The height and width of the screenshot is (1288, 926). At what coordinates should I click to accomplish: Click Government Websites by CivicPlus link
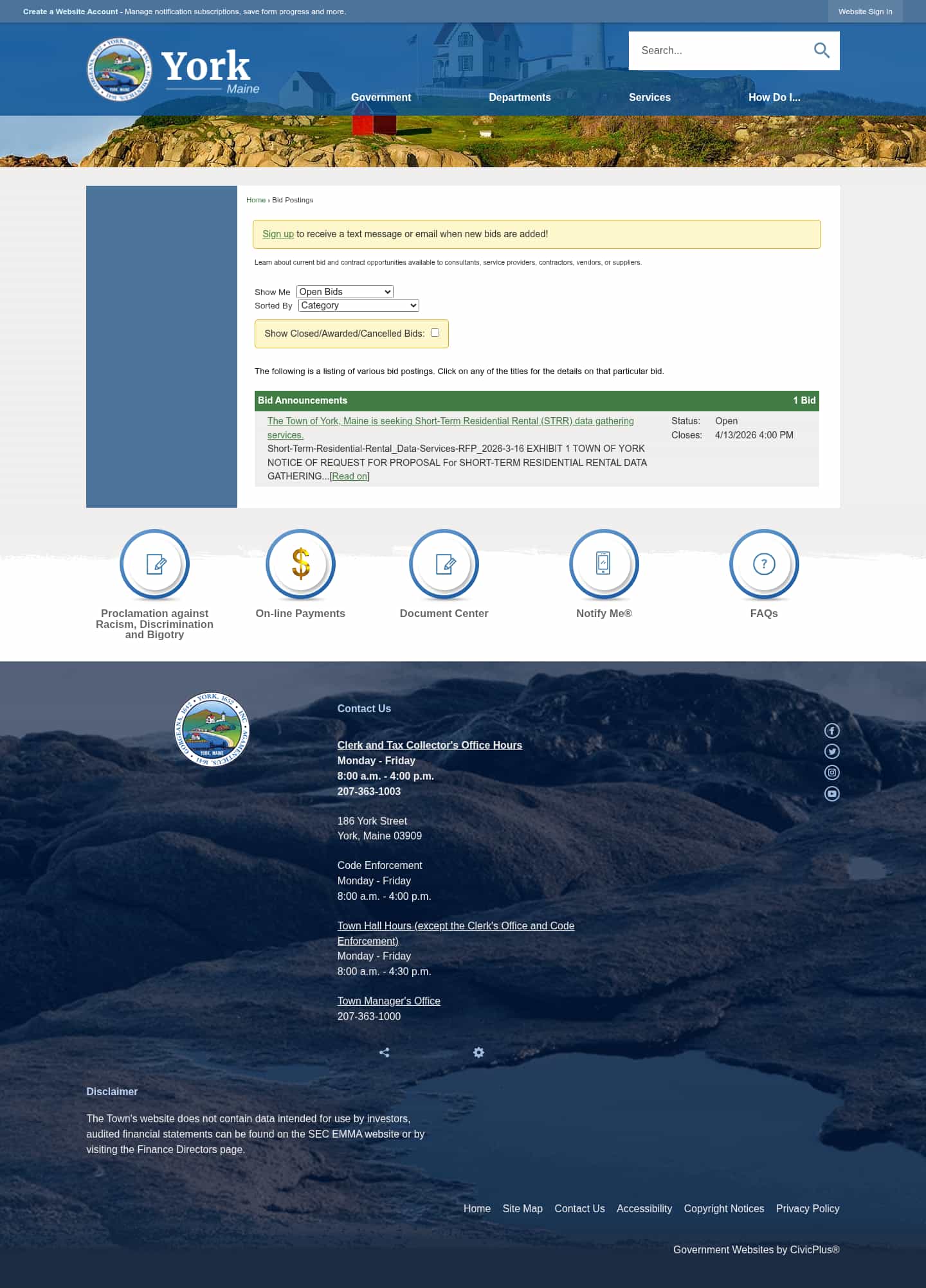[x=756, y=1249]
